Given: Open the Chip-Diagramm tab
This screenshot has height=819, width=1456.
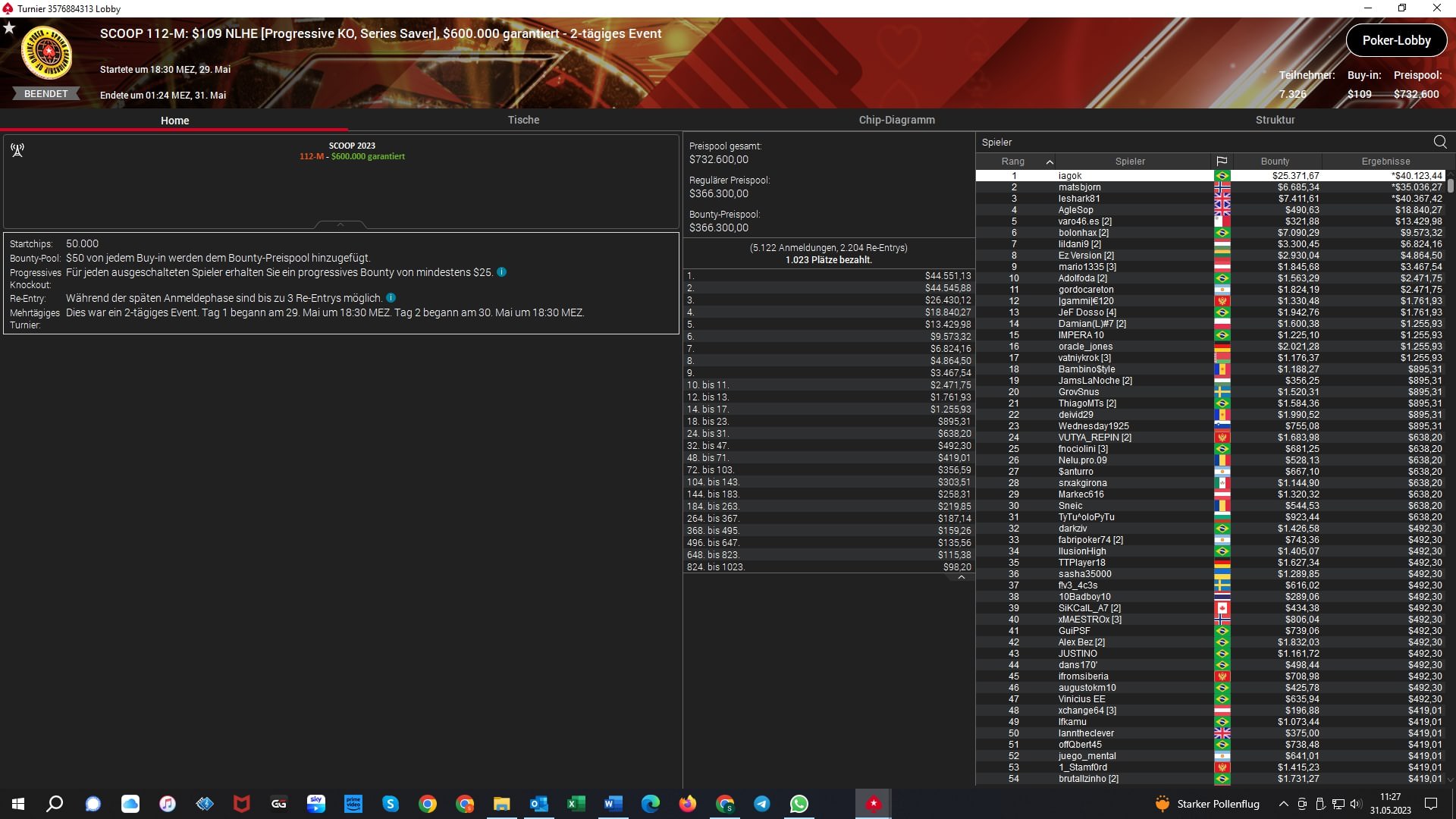Looking at the screenshot, I should 896,120.
